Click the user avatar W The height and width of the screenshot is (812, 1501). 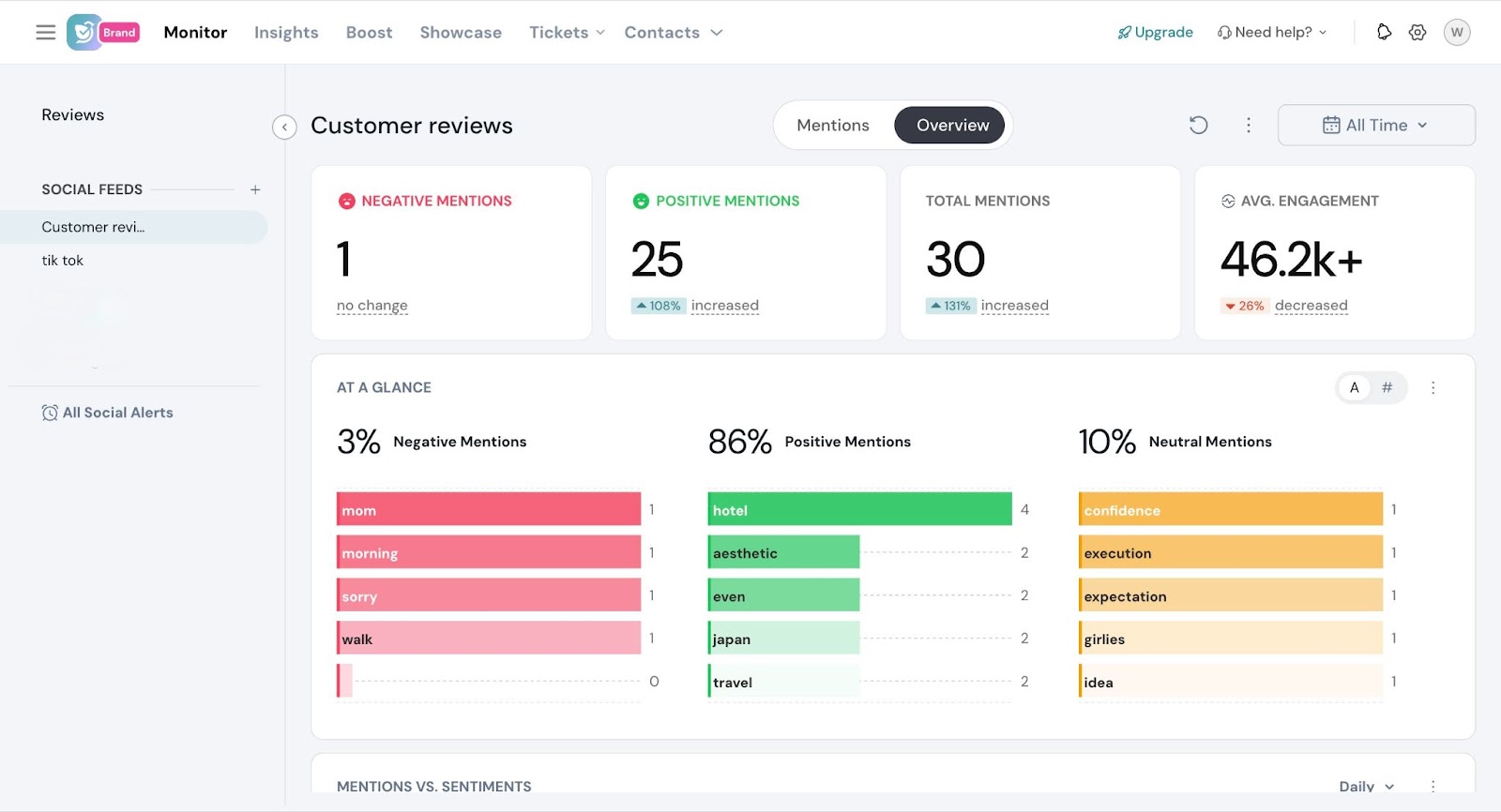[1456, 33]
